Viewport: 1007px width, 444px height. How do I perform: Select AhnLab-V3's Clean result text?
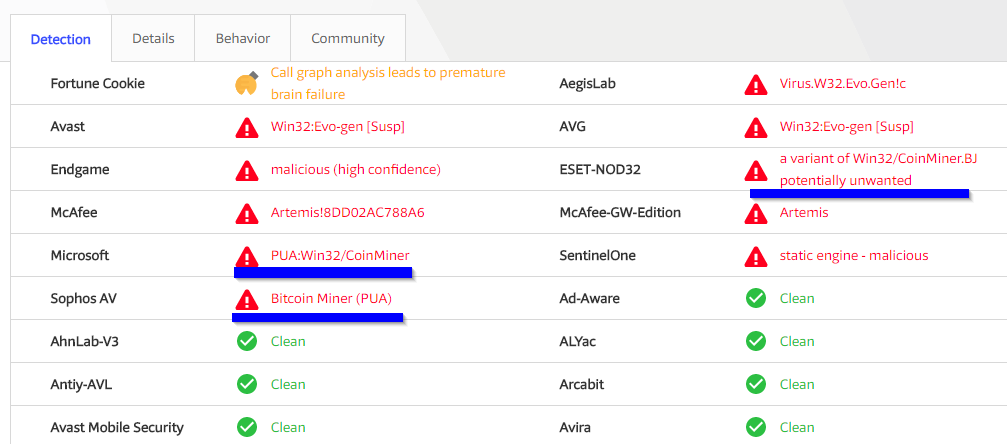(x=288, y=342)
